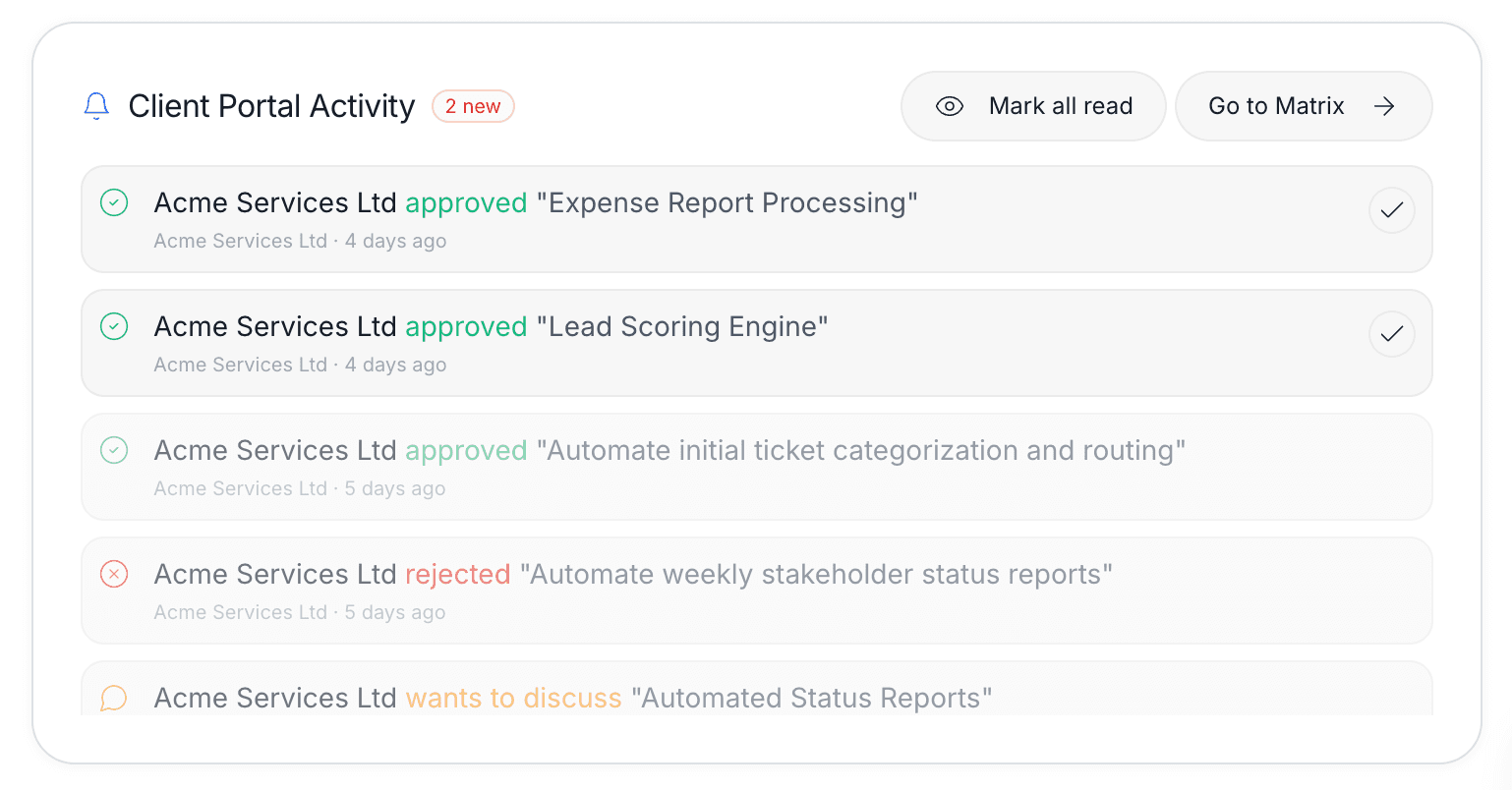Click the green approved icon on Expense Report Processing
Image resolution: width=1512 pixels, height=790 pixels.
[x=114, y=202]
